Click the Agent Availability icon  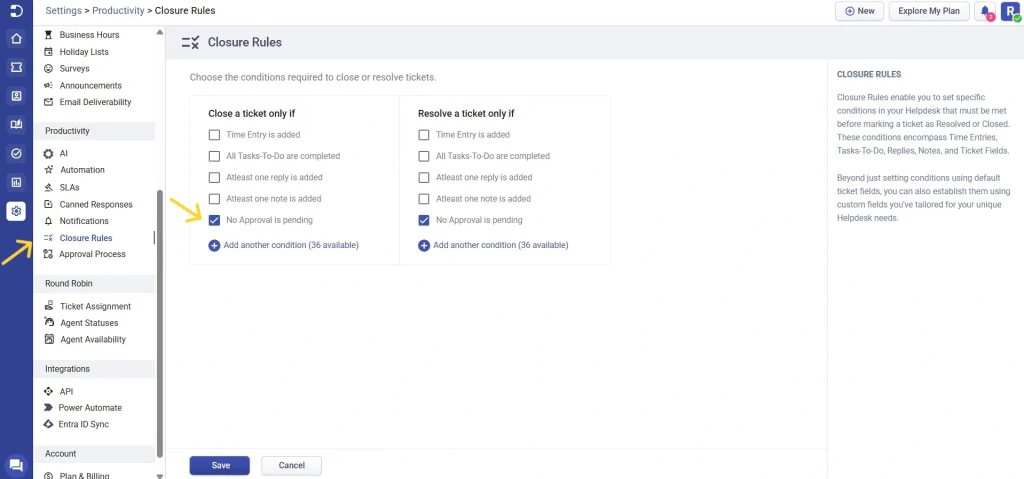48,339
